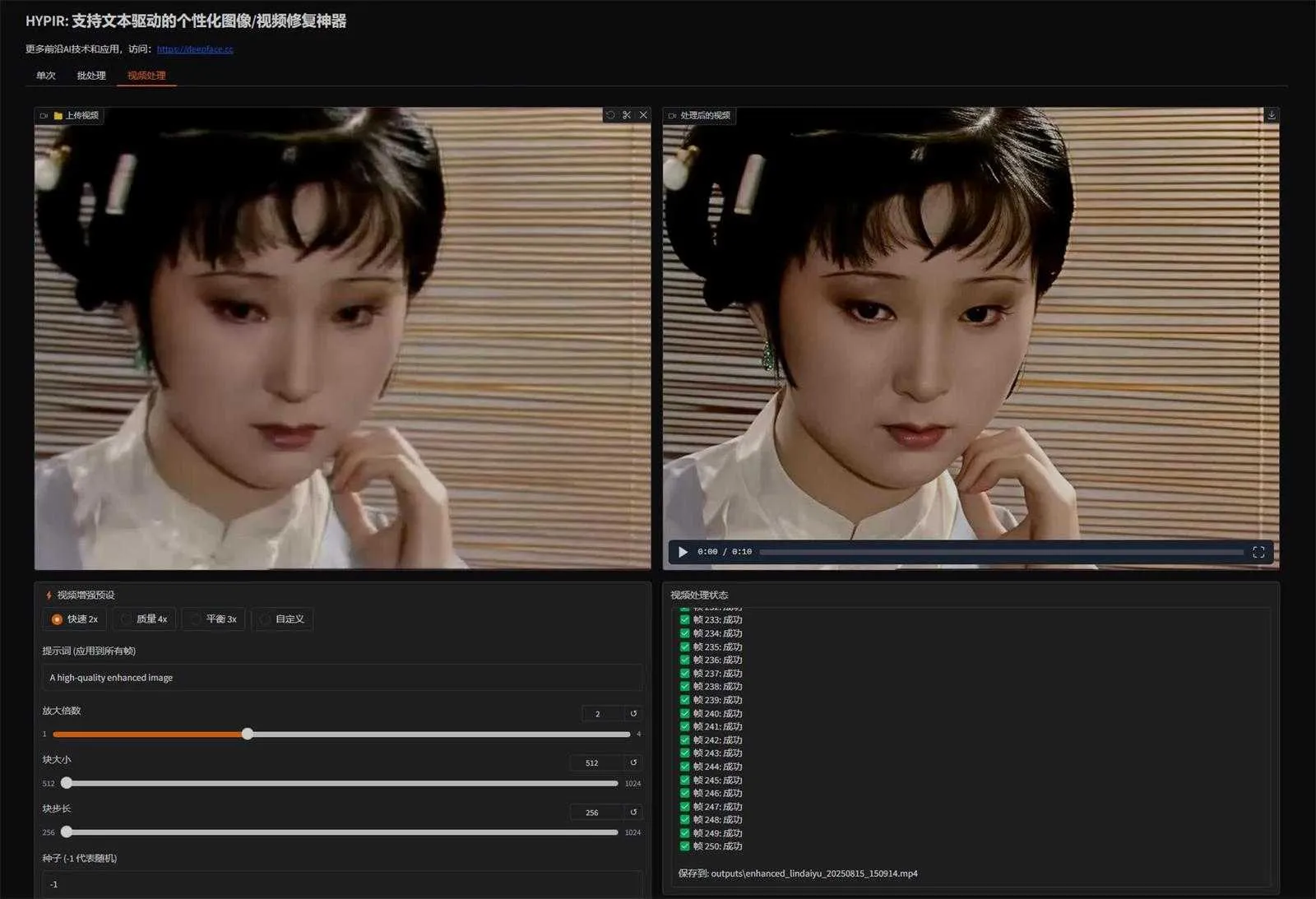Click the 块步长 number box showing 256
Viewport: 1316px width, 899px height.
[x=596, y=812]
